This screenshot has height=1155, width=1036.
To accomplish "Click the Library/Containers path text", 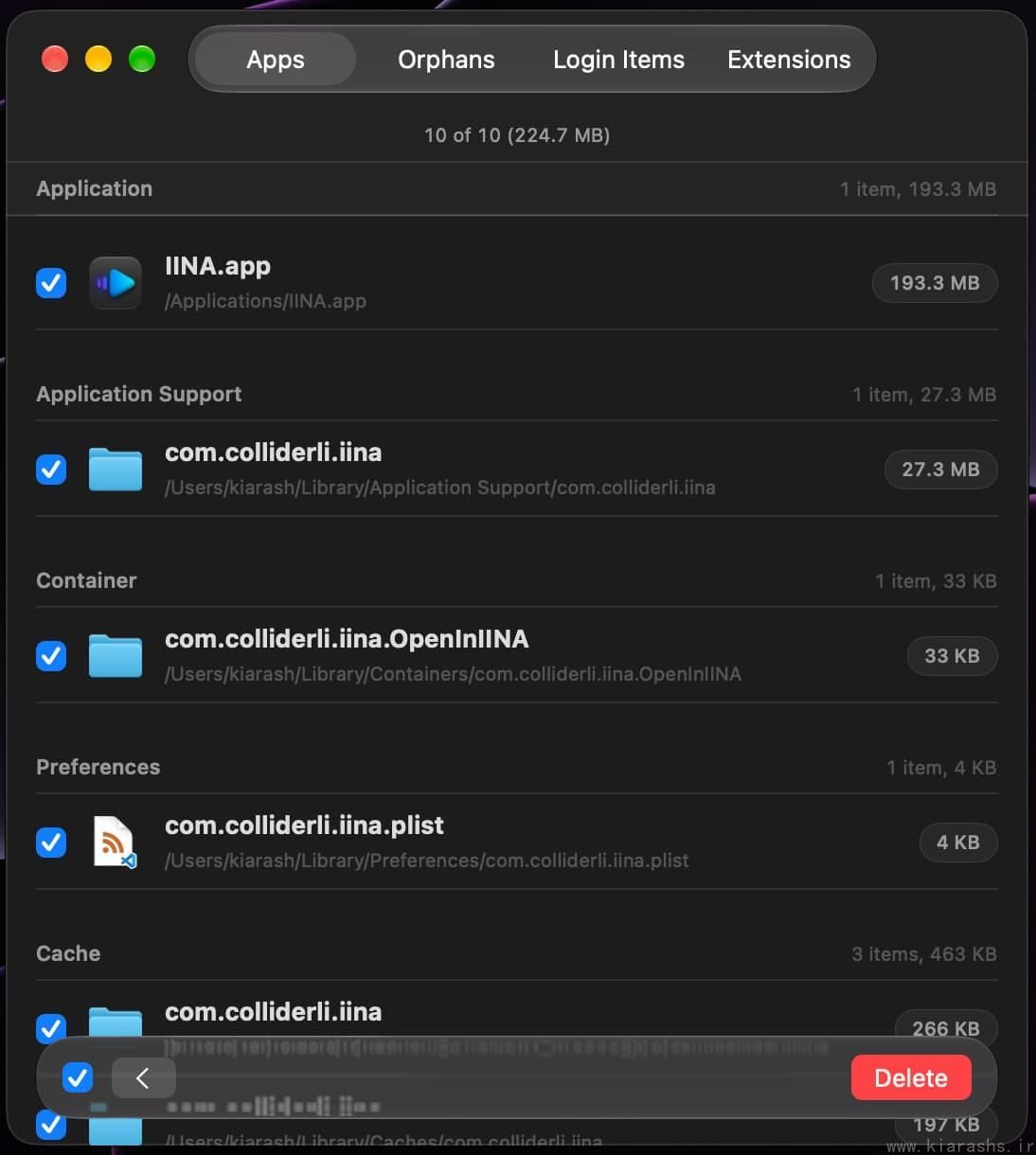I will pos(453,674).
